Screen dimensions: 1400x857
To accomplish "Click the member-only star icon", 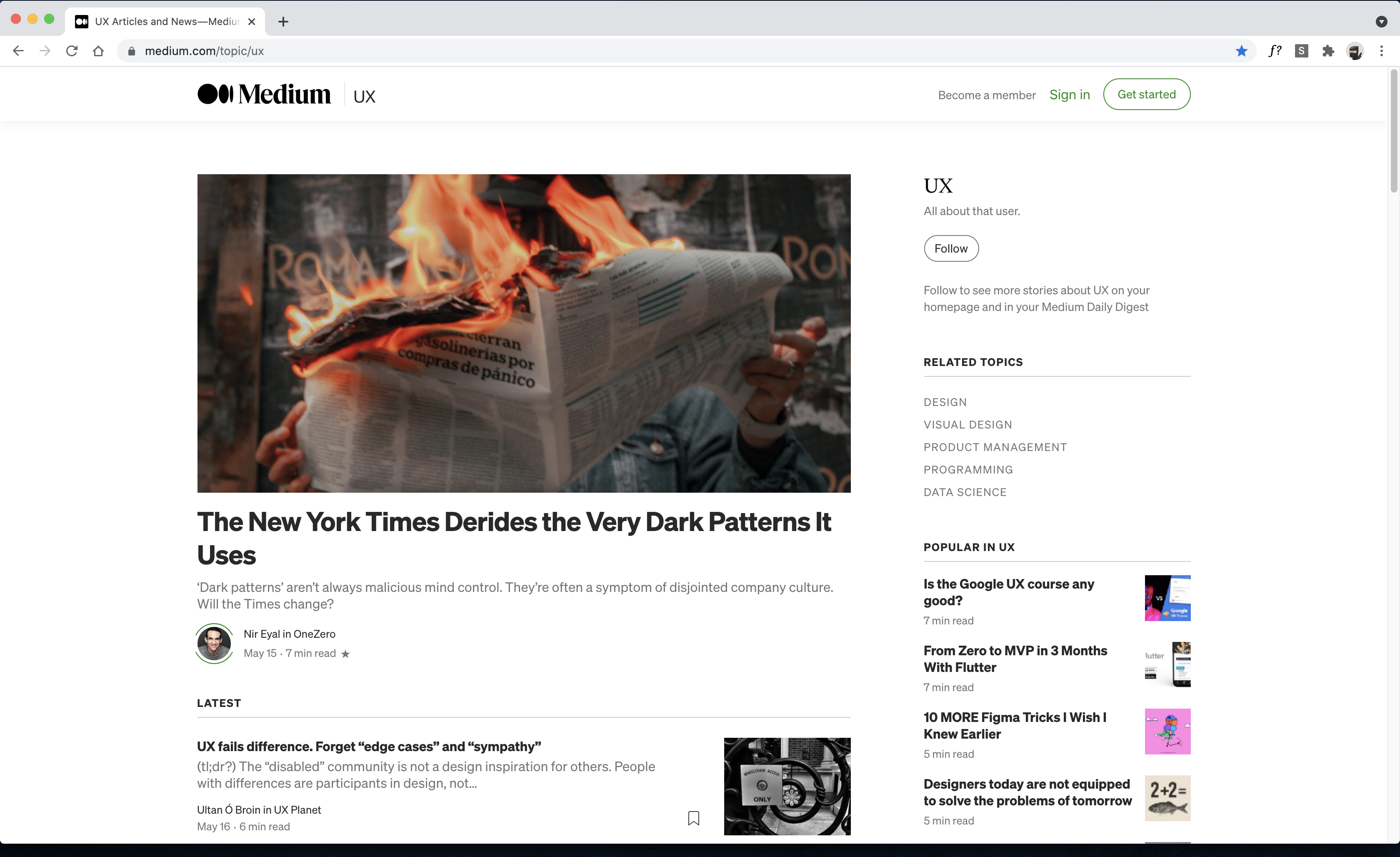I will [x=345, y=654].
